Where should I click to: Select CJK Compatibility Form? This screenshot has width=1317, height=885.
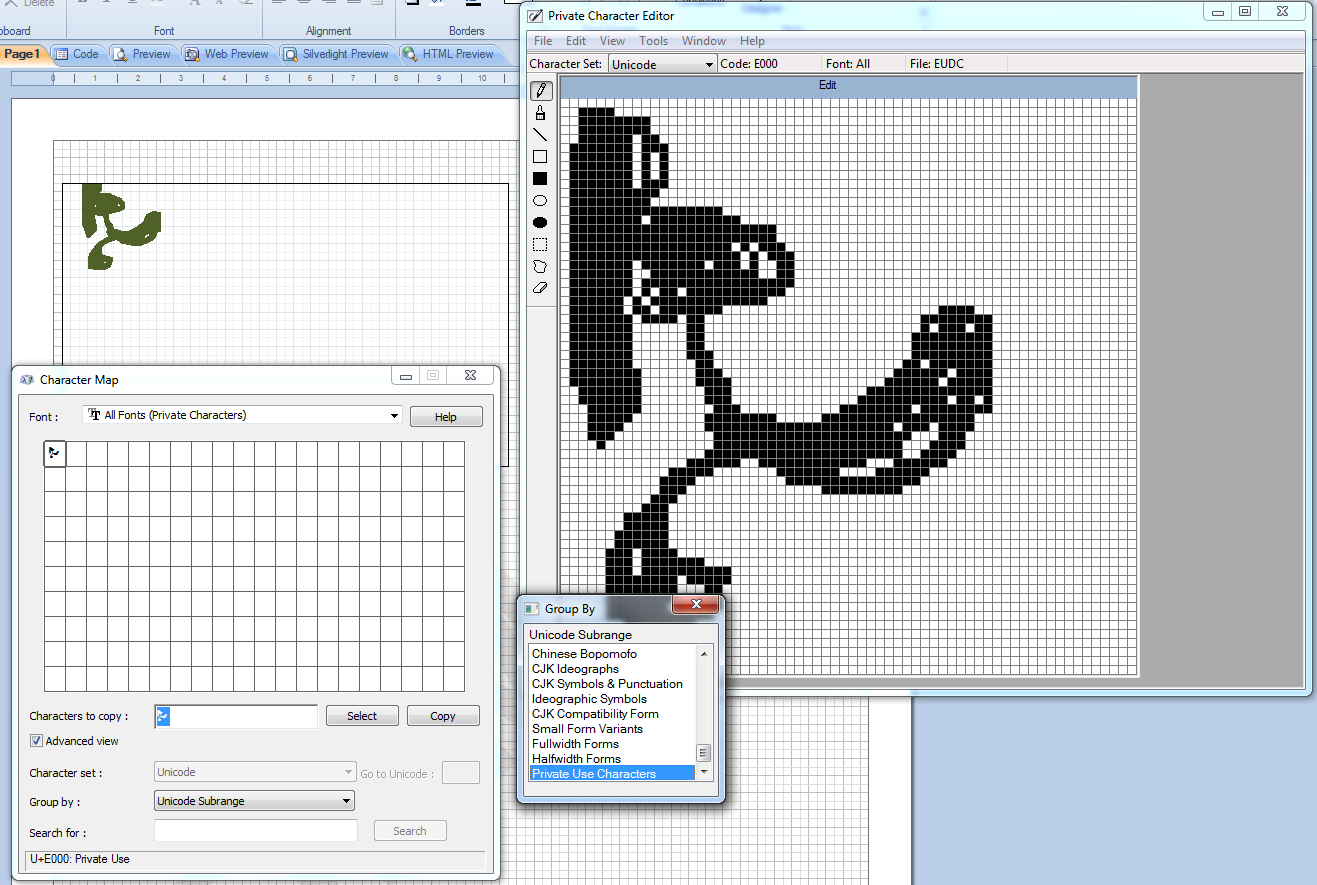pos(595,714)
